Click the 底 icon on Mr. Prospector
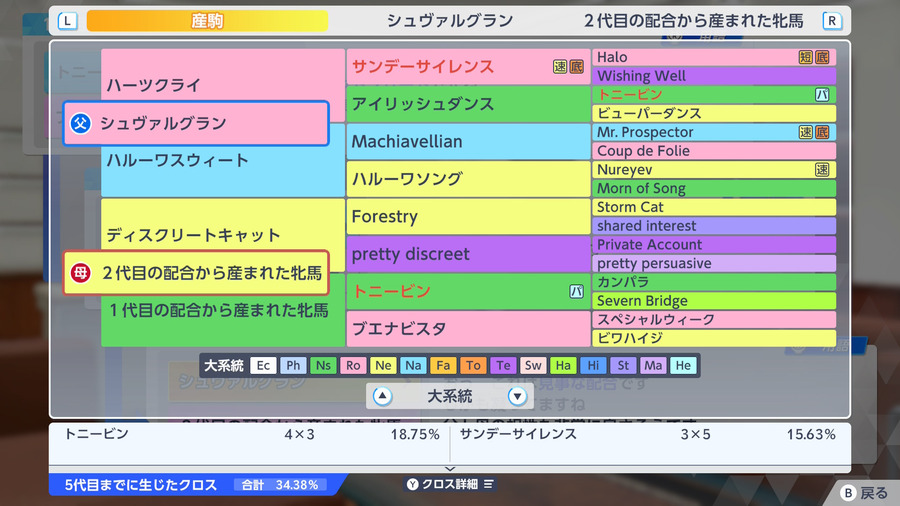Screen dimensions: 900x506 click(x=822, y=132)
